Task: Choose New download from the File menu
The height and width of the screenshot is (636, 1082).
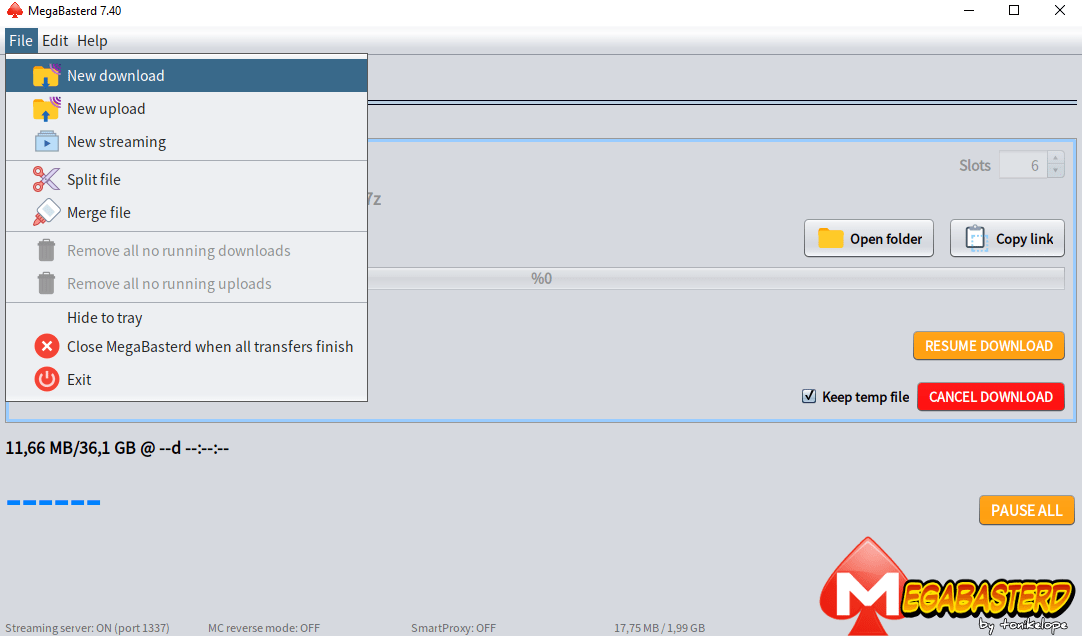Action: tap(186, 75)
